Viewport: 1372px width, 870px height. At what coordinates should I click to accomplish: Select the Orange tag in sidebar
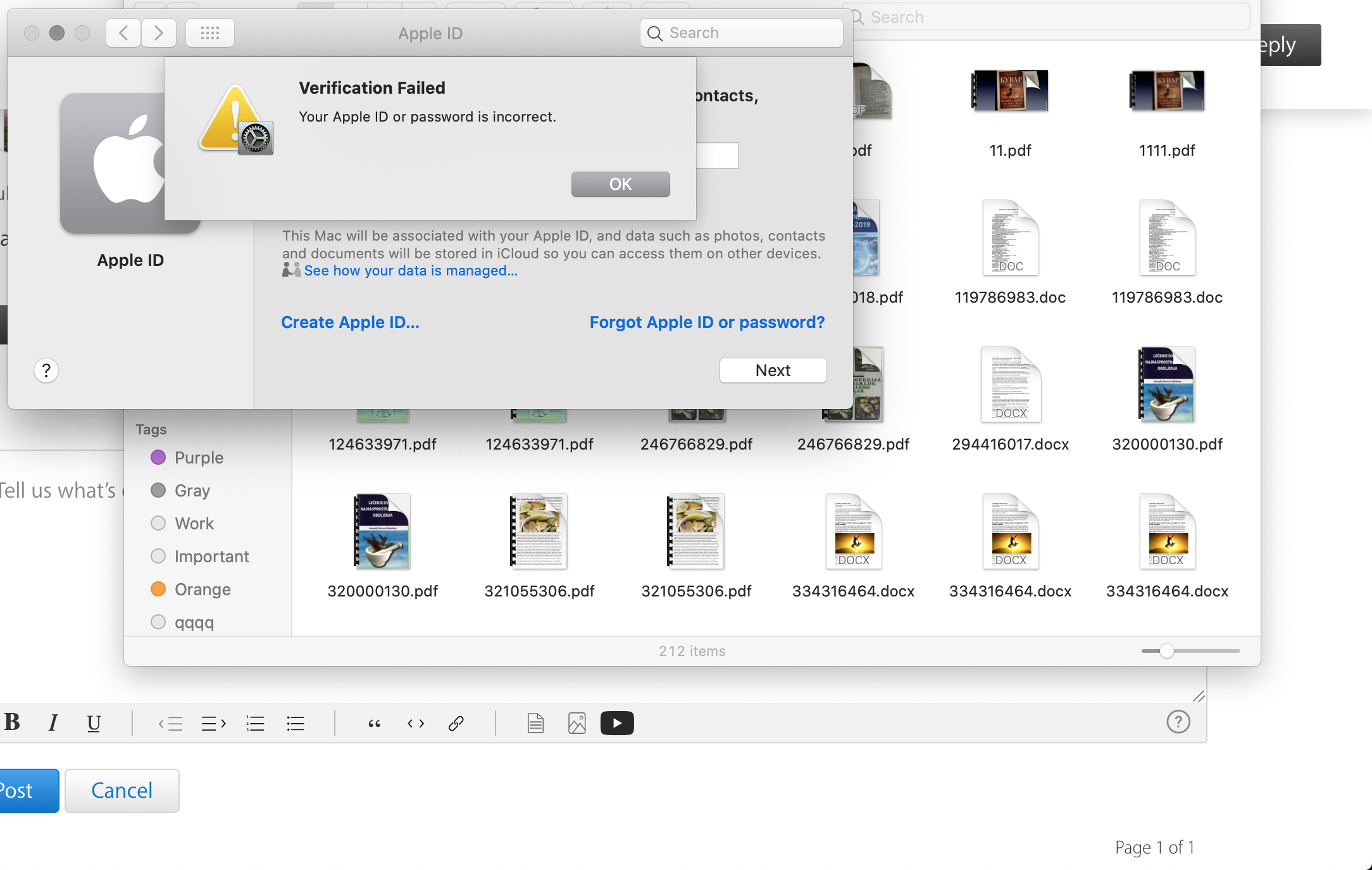(x=203, y=589)
